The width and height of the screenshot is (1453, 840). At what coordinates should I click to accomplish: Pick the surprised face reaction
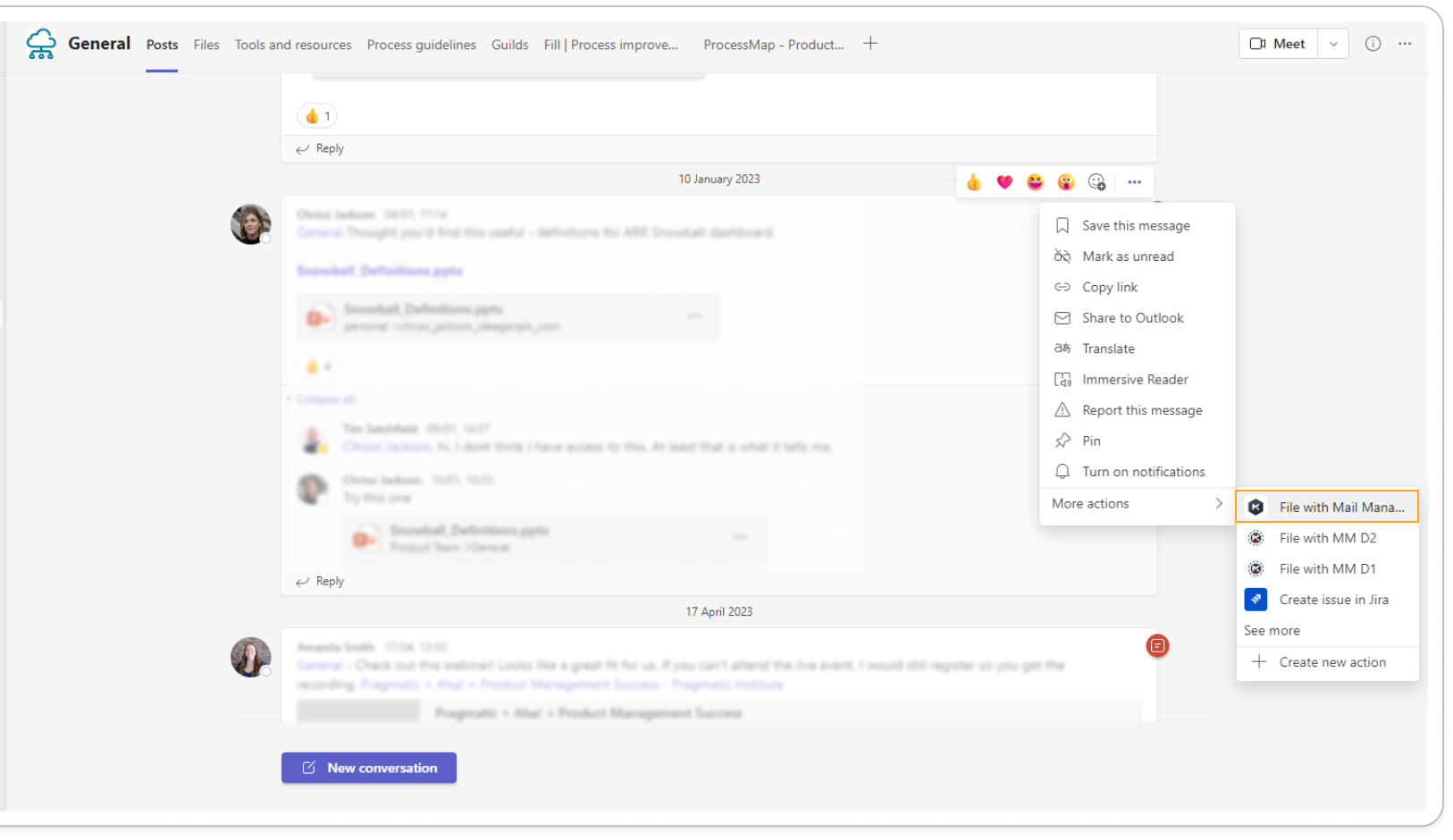(x=1066, y=182)
